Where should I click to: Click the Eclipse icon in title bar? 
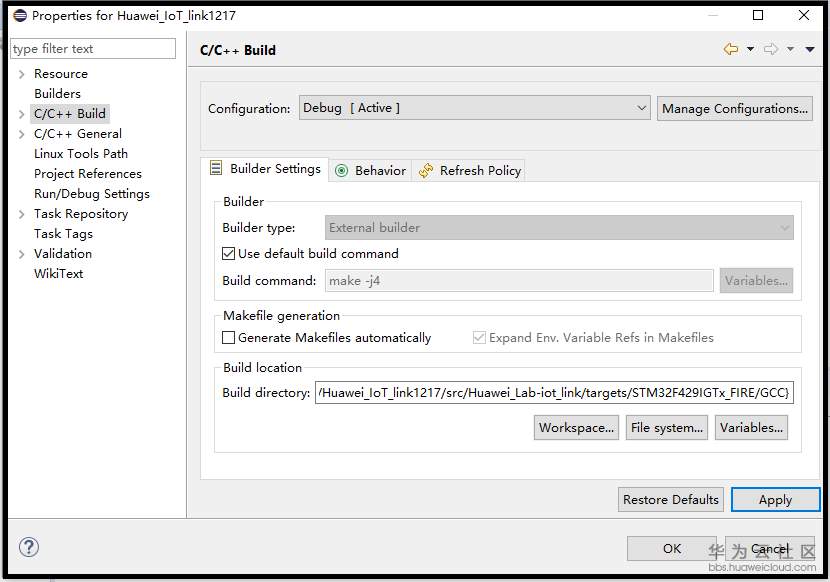(x=19, y=16)
